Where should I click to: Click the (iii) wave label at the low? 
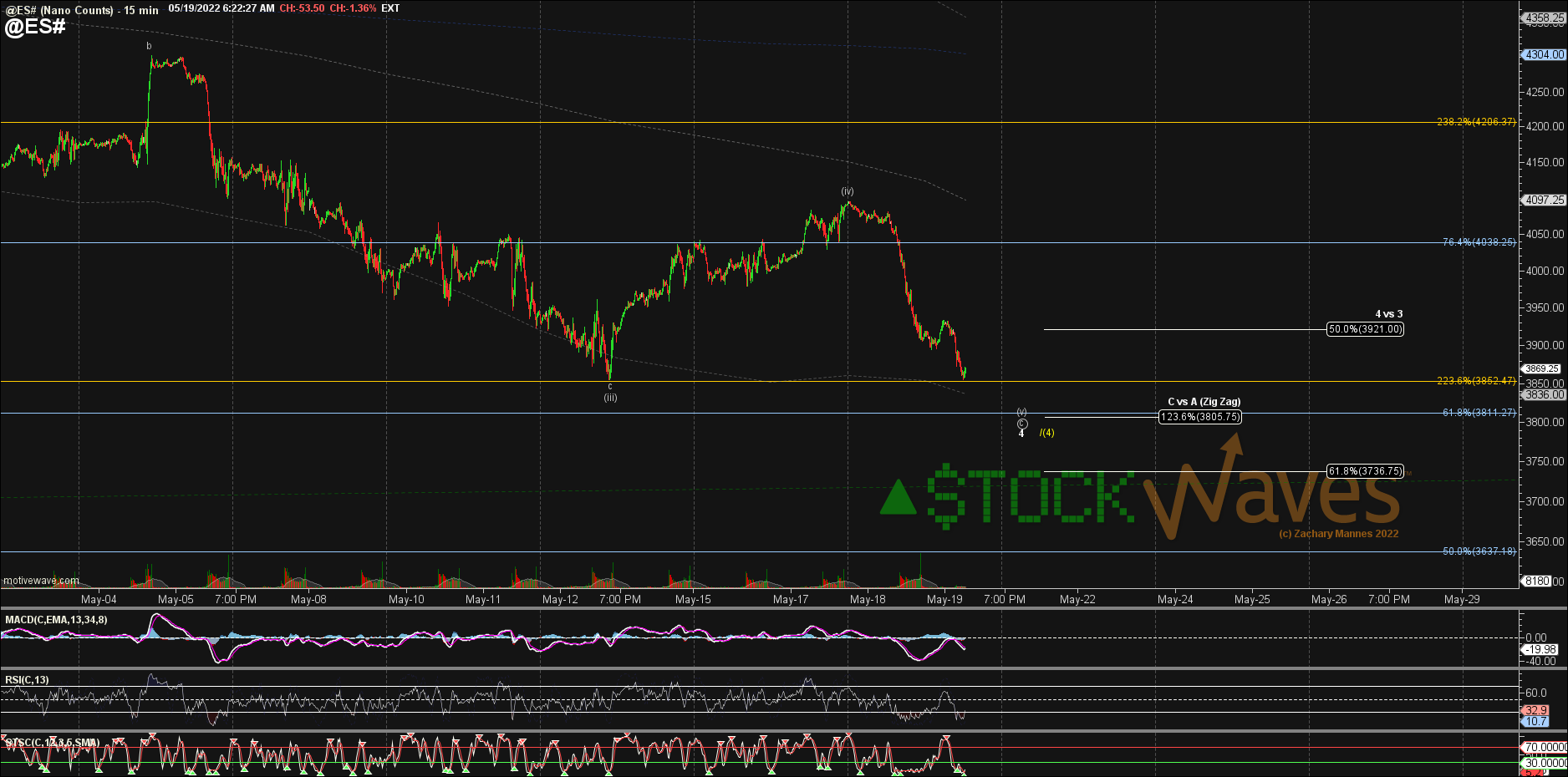click(611, 398)
